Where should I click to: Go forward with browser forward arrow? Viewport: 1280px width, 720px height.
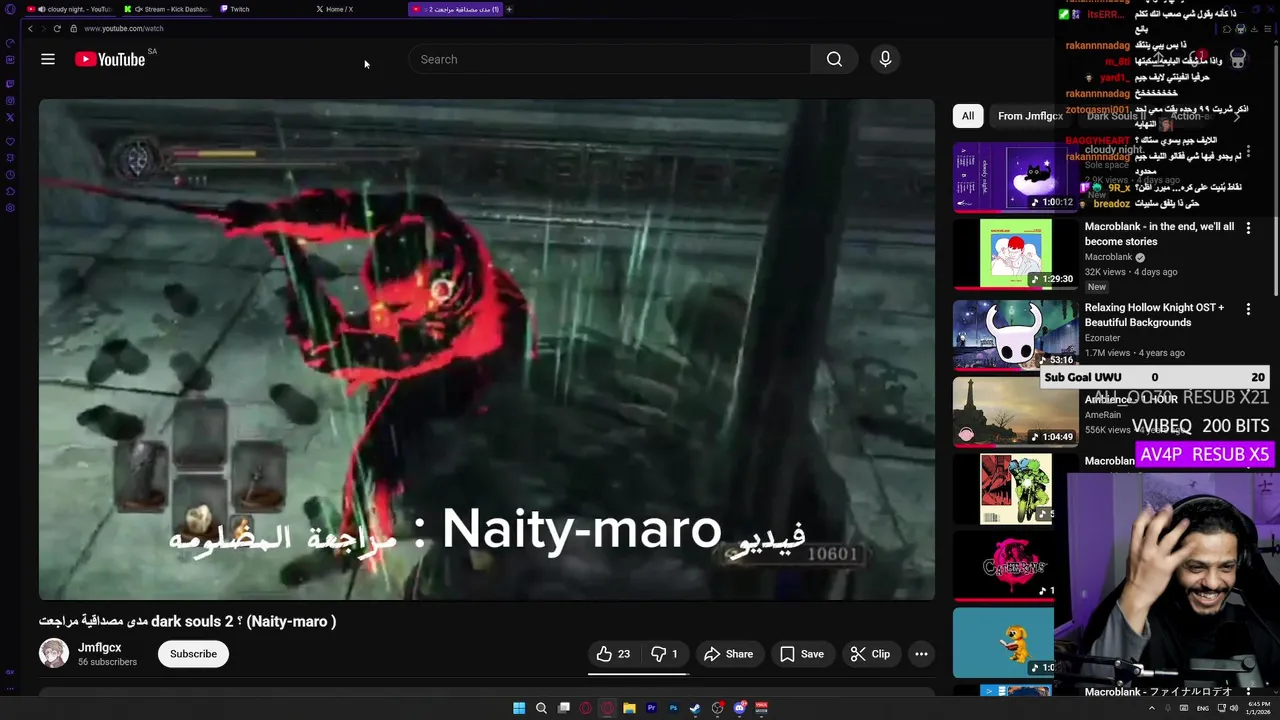pyautogui.click(x=43, y=28)
